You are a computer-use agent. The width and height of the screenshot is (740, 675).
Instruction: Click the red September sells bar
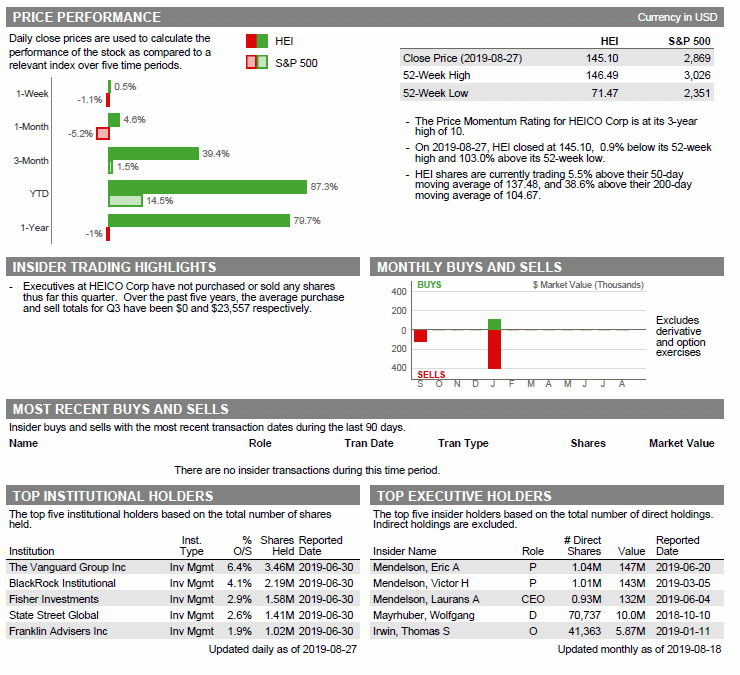[x=420, y=336]
